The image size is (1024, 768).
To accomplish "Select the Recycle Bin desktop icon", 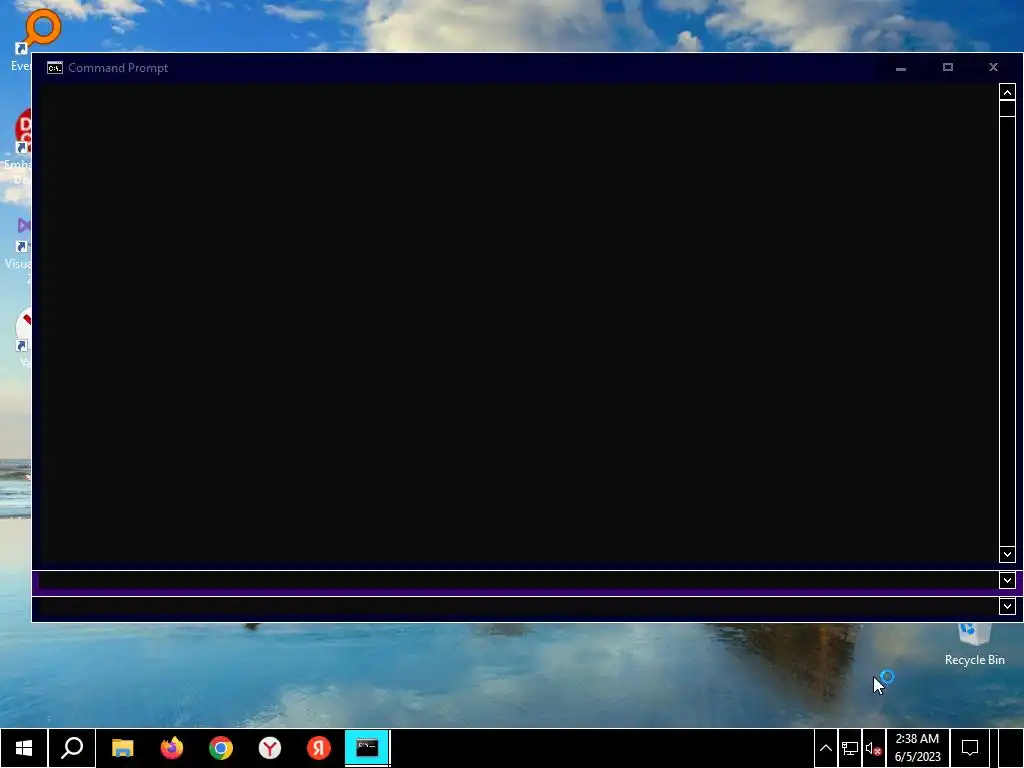I will click(974, 645).
